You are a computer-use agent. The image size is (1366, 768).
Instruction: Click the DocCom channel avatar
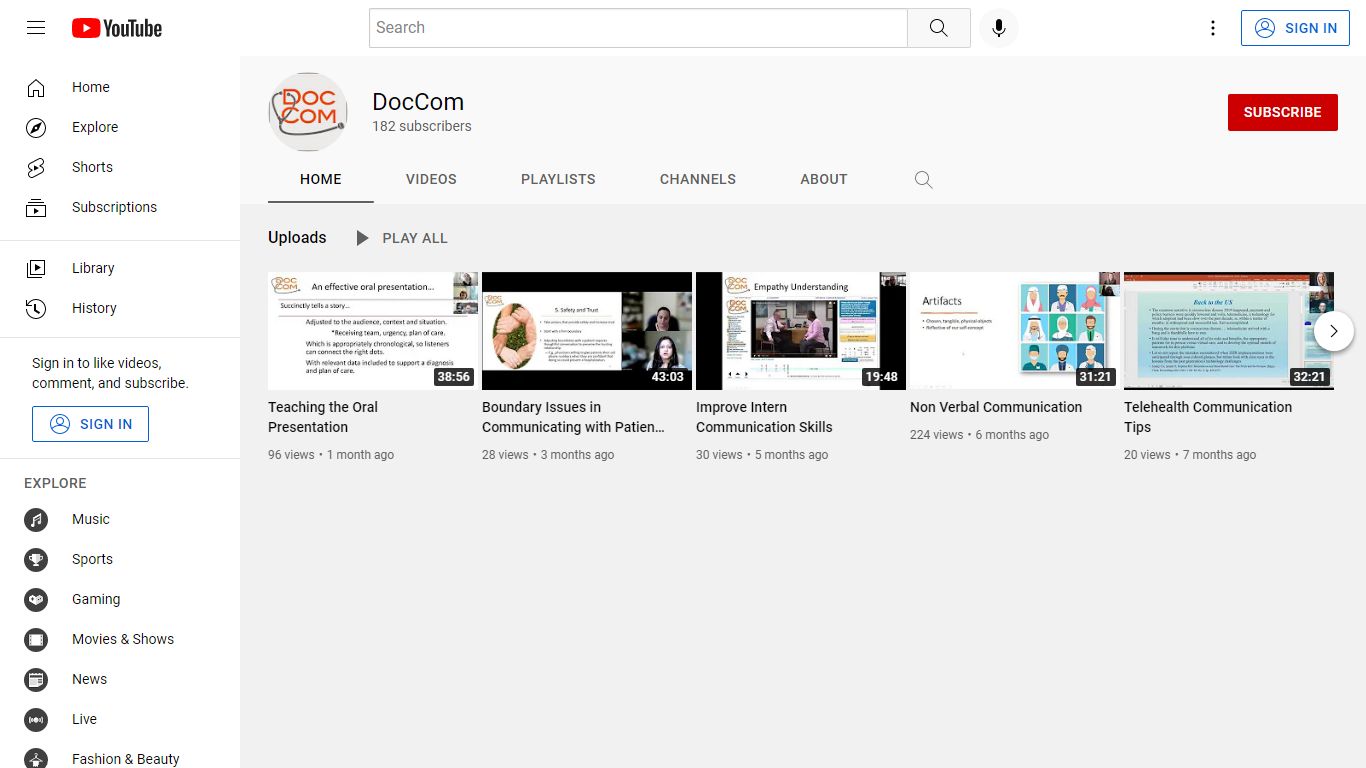click(x=308, y=112)
